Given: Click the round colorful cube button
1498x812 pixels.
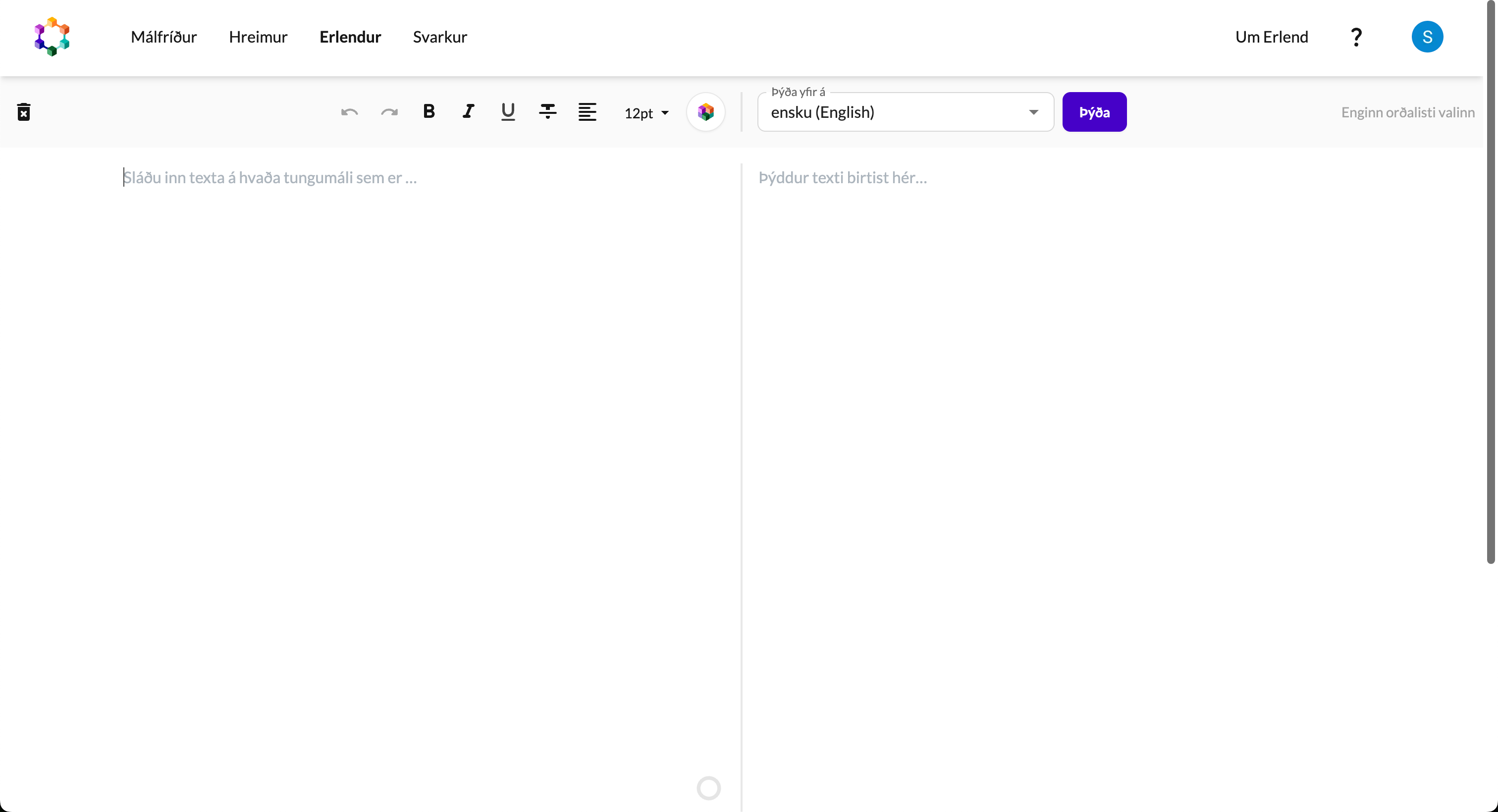Looking at the screenshot, I should tap(706, 112).
